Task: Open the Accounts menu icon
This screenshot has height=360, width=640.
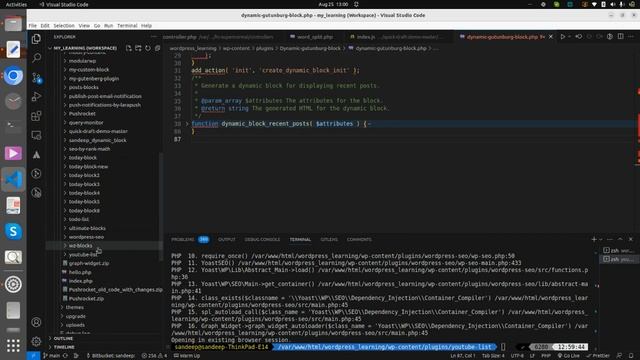Action: [x=36, y=322]
